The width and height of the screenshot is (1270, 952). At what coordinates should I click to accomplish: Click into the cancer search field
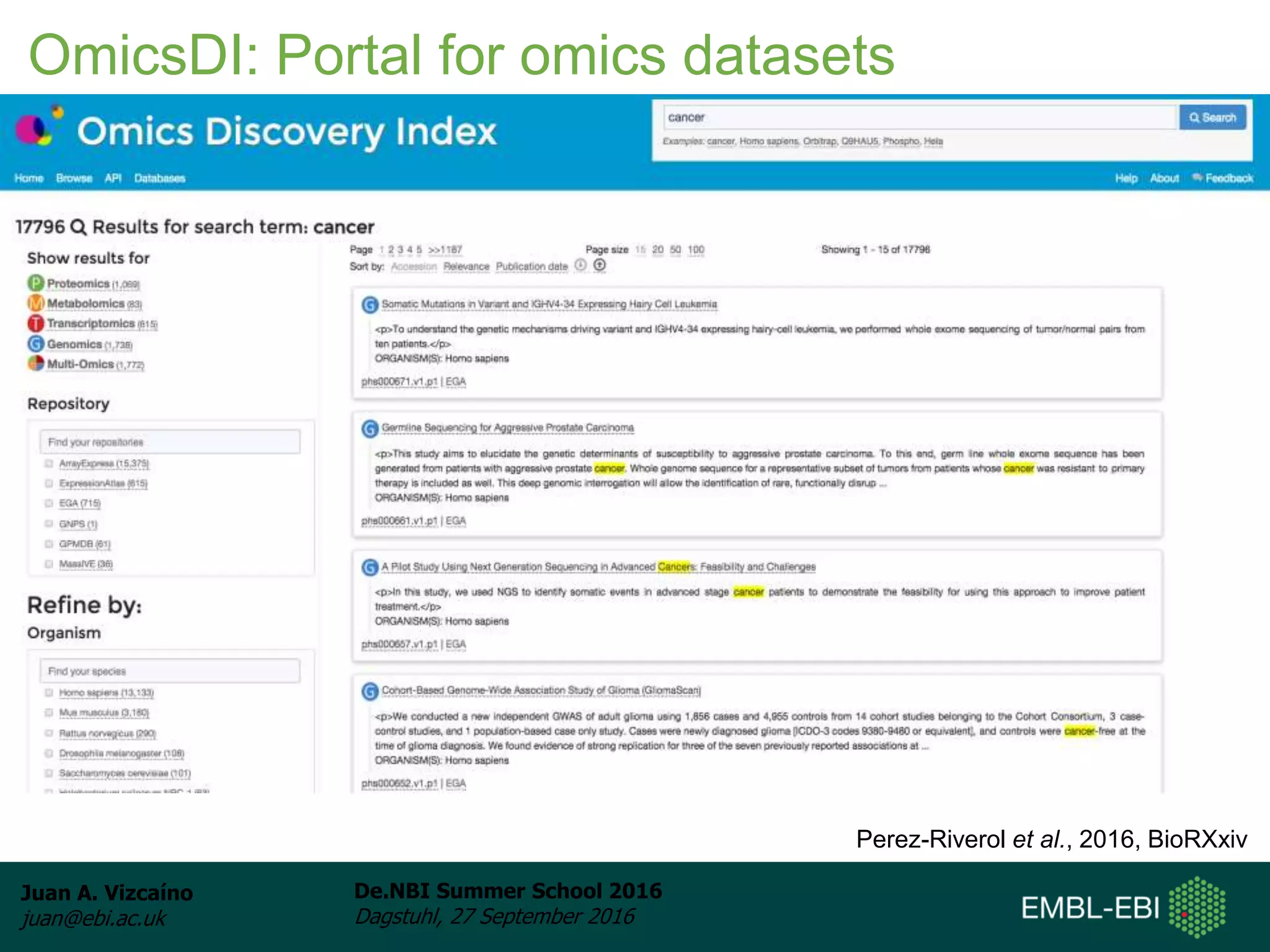(920, 118)
